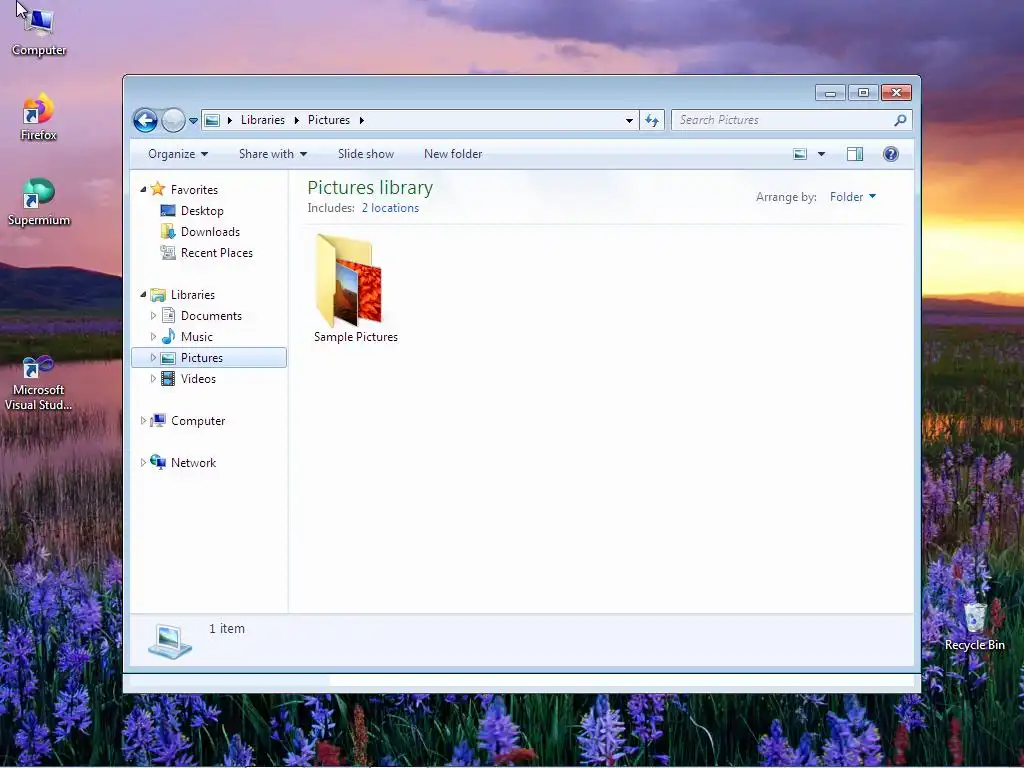The image size is (1024, 768).
Task: Open the 2 locations link
Action: pos(391,208)
